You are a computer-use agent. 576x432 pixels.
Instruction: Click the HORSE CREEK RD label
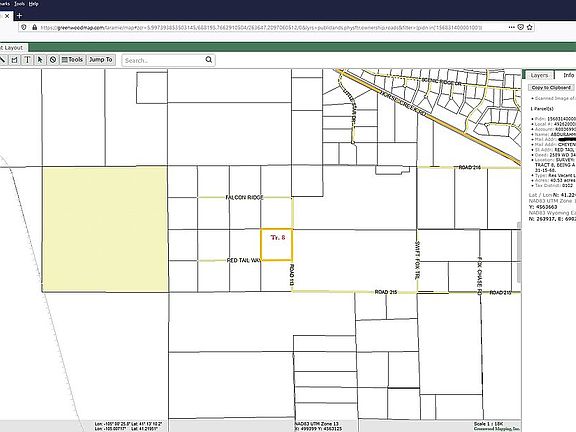click(x=403, y=104)
